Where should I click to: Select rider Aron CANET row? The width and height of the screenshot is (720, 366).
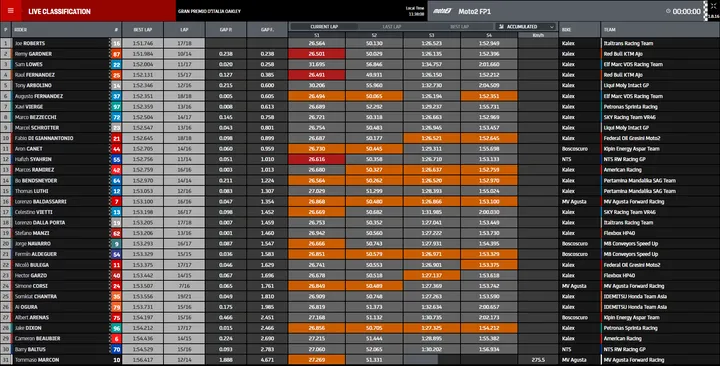[x=360, y=149]
